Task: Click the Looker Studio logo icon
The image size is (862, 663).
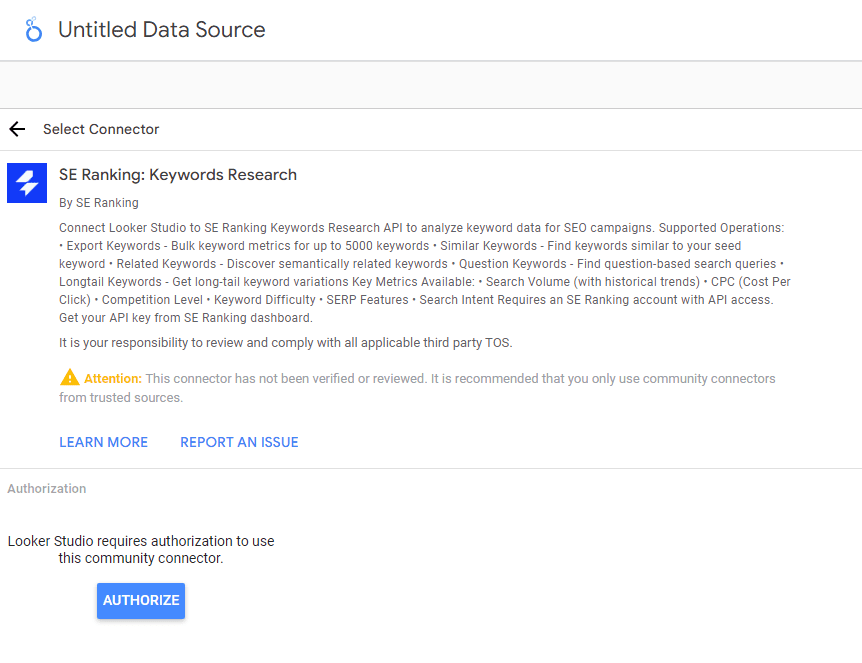Action: tap(33, 30)
